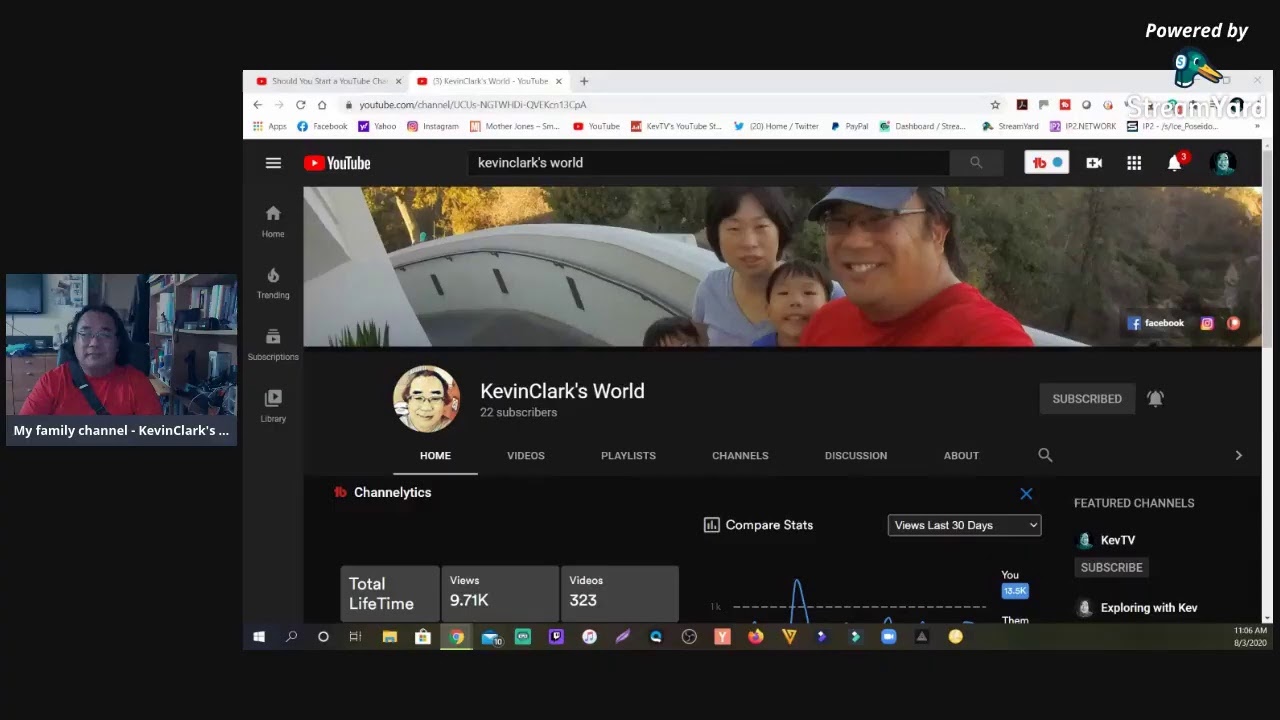Screen dimensions: 1280x720
Task: Switch to the Playlists tab
Action: tap(628, 455)
